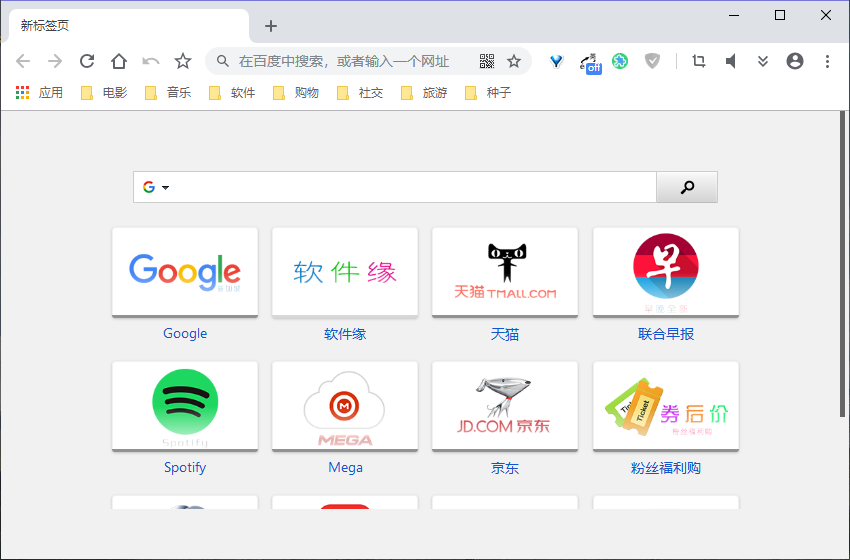Image resolution: width=850 pixels, height=560 pixels.
Task: Click the Spotify text link
Action: tap(185, 467)
